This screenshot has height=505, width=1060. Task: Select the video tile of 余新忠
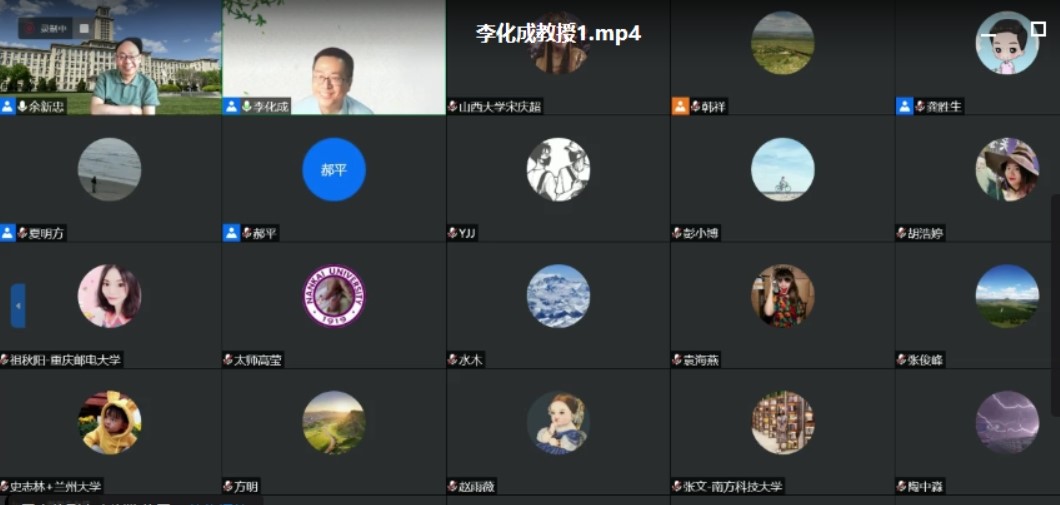pos(110,57)
